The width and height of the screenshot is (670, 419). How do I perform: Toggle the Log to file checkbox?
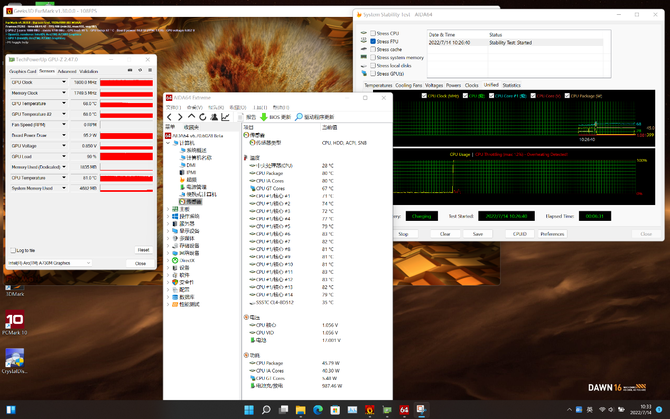[13, 250]
